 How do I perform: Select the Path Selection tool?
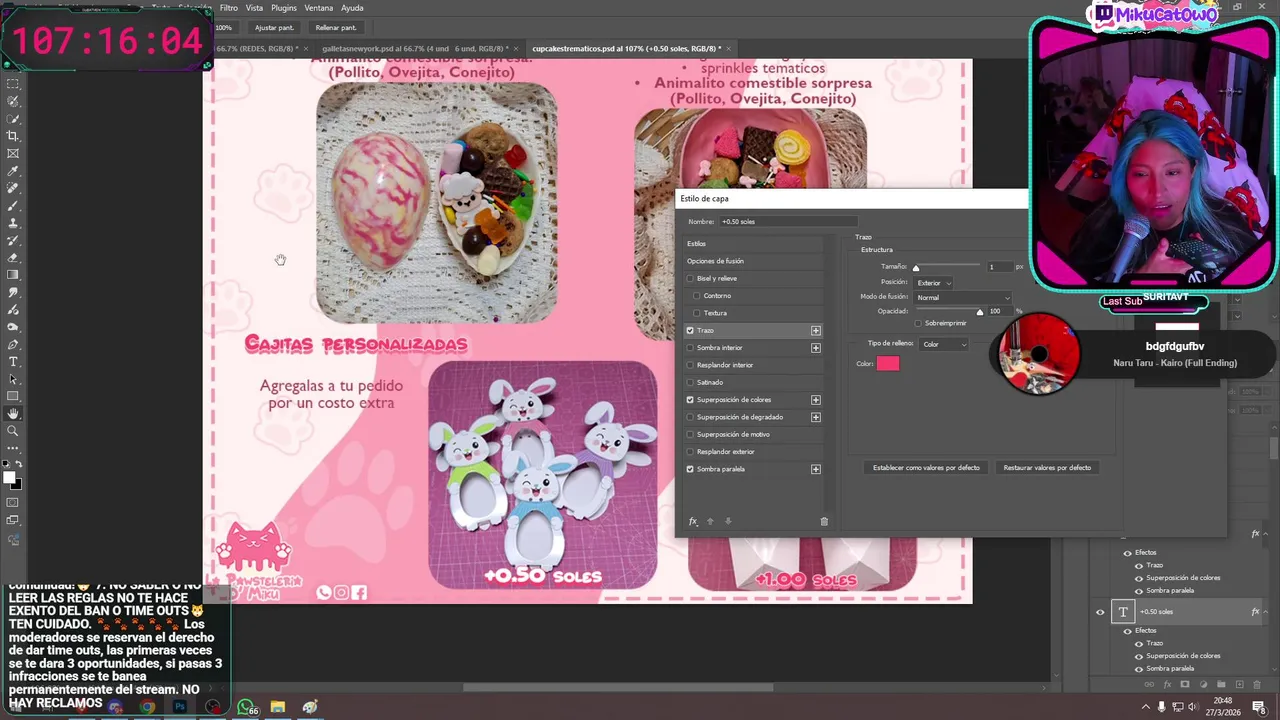(13, 379)
